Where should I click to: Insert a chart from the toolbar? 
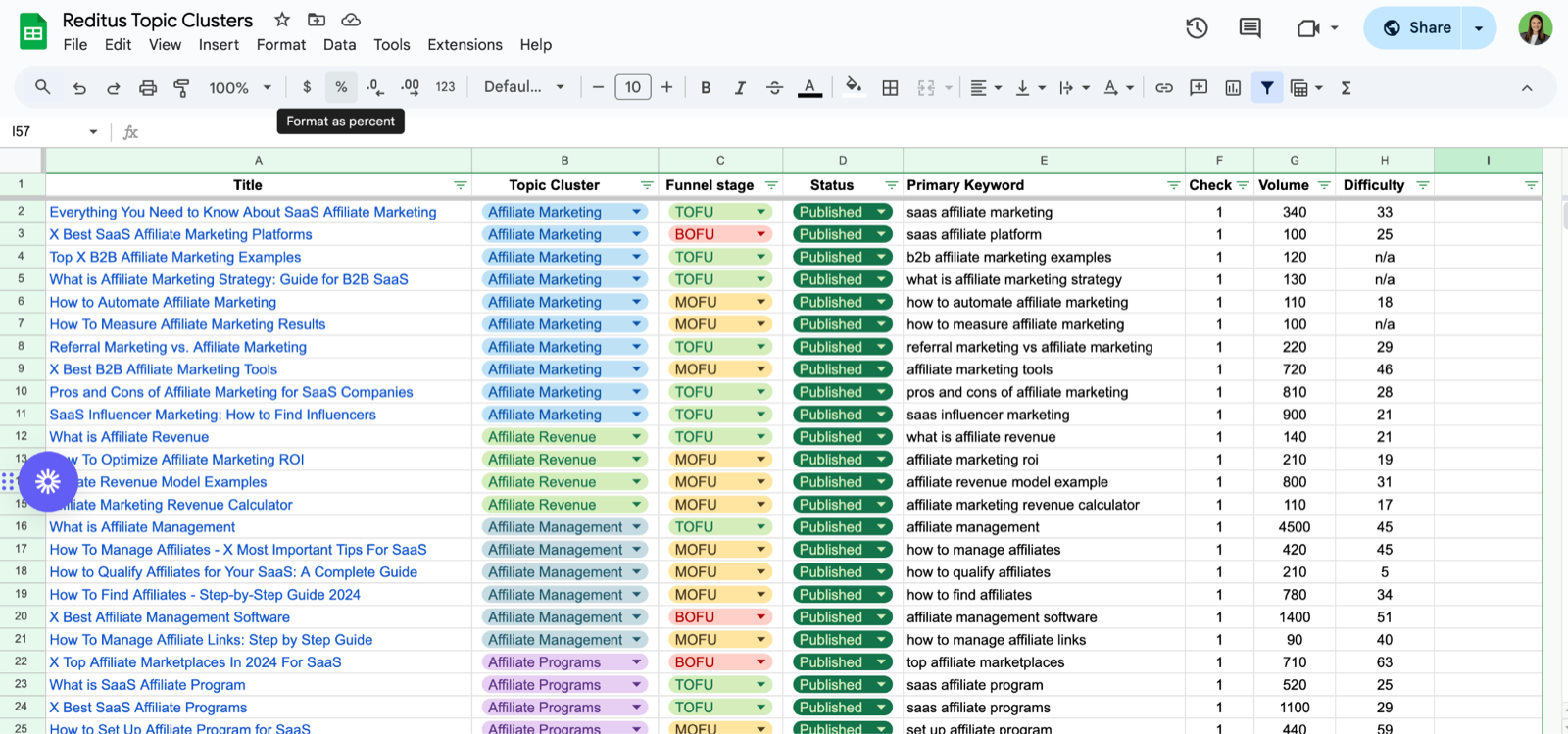pos(1233,88)
